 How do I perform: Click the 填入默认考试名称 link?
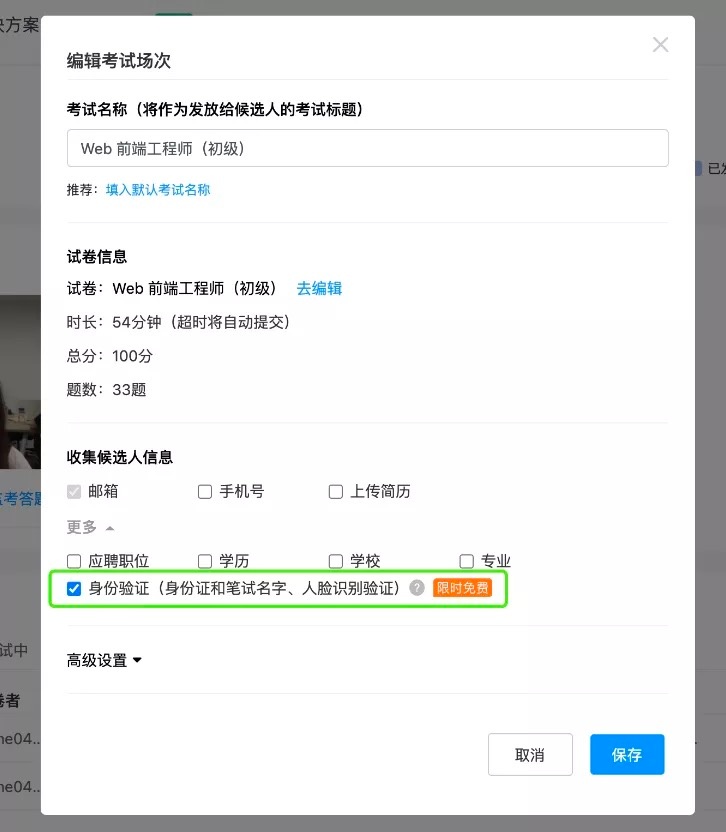point(158,189)
